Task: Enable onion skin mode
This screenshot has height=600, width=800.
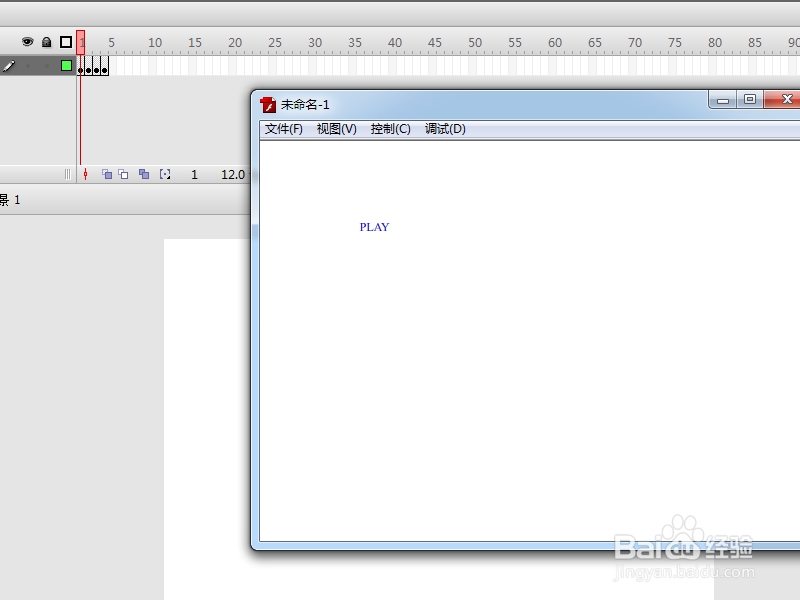Action: 106,174
